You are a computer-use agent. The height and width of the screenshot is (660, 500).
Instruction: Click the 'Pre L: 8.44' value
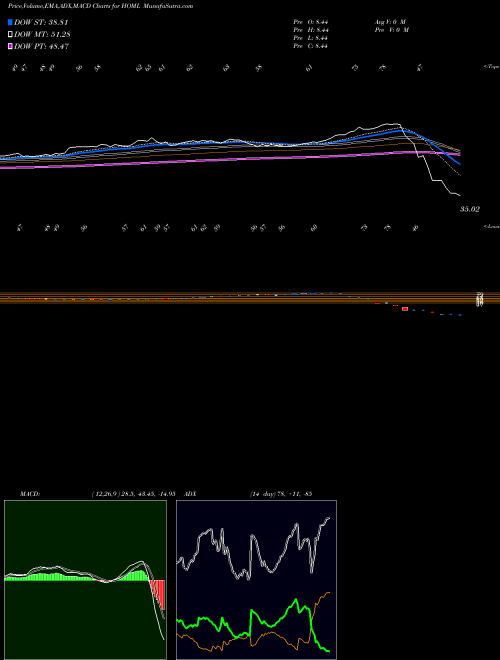tap(311, 38)
